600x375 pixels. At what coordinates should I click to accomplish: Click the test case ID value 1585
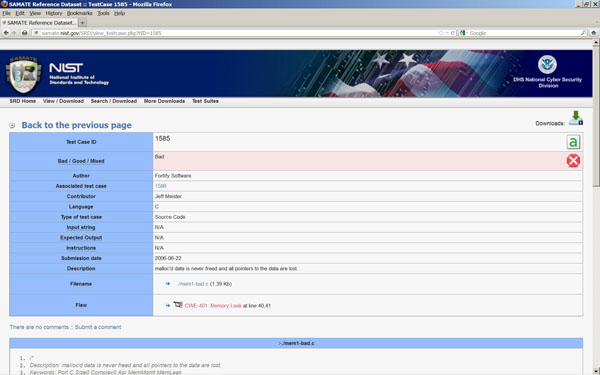[163, 139]
